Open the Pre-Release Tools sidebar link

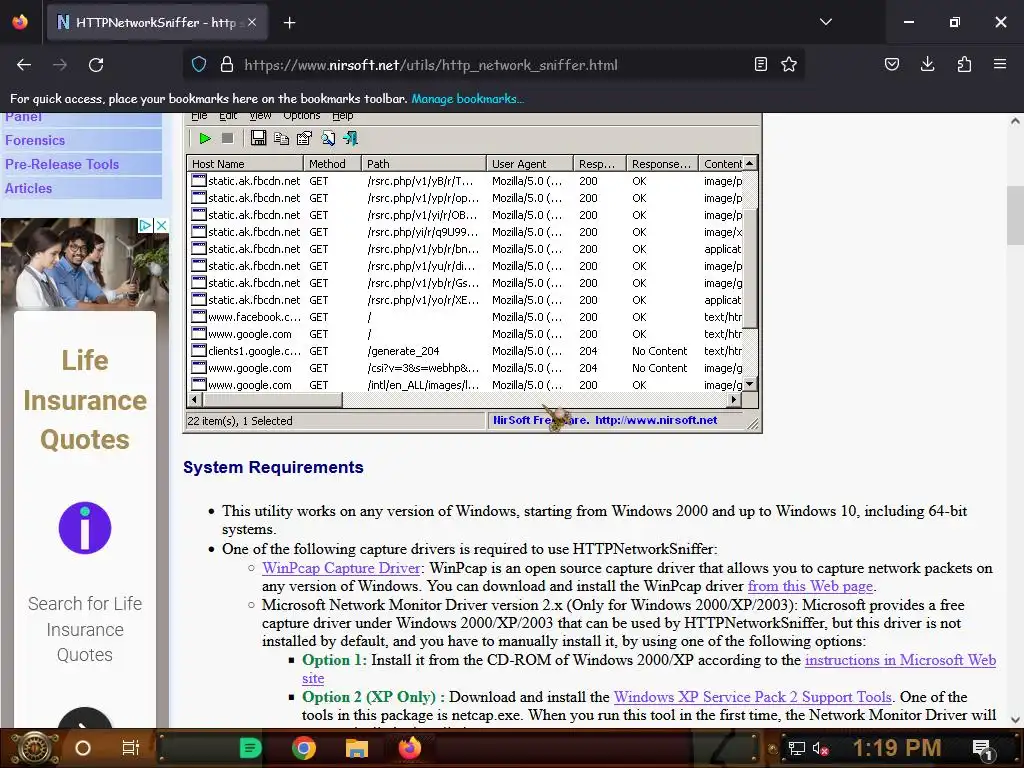62,165
